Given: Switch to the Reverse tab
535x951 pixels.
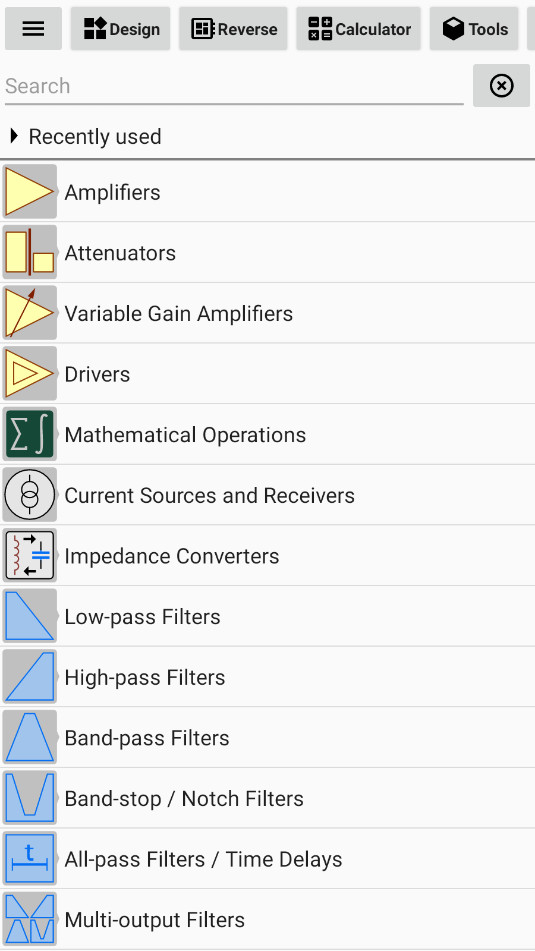Looking at the screenshot, I should tap(233, 29).
